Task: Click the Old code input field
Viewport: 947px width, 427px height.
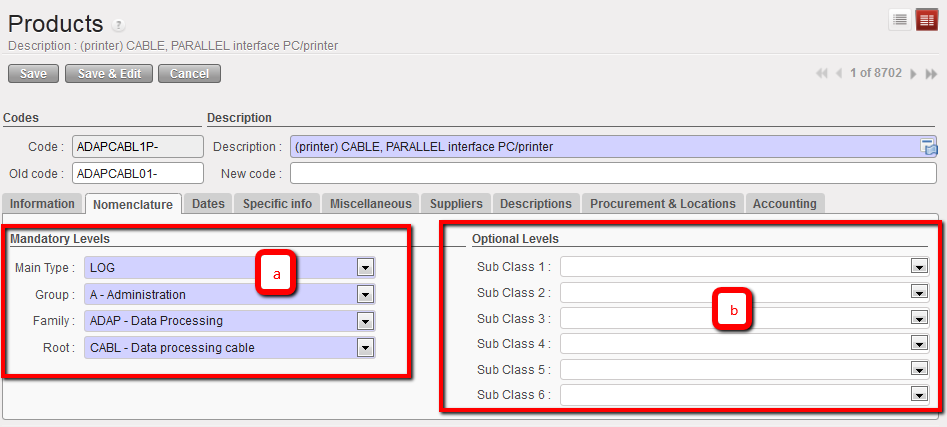Action: click(138, 173)
